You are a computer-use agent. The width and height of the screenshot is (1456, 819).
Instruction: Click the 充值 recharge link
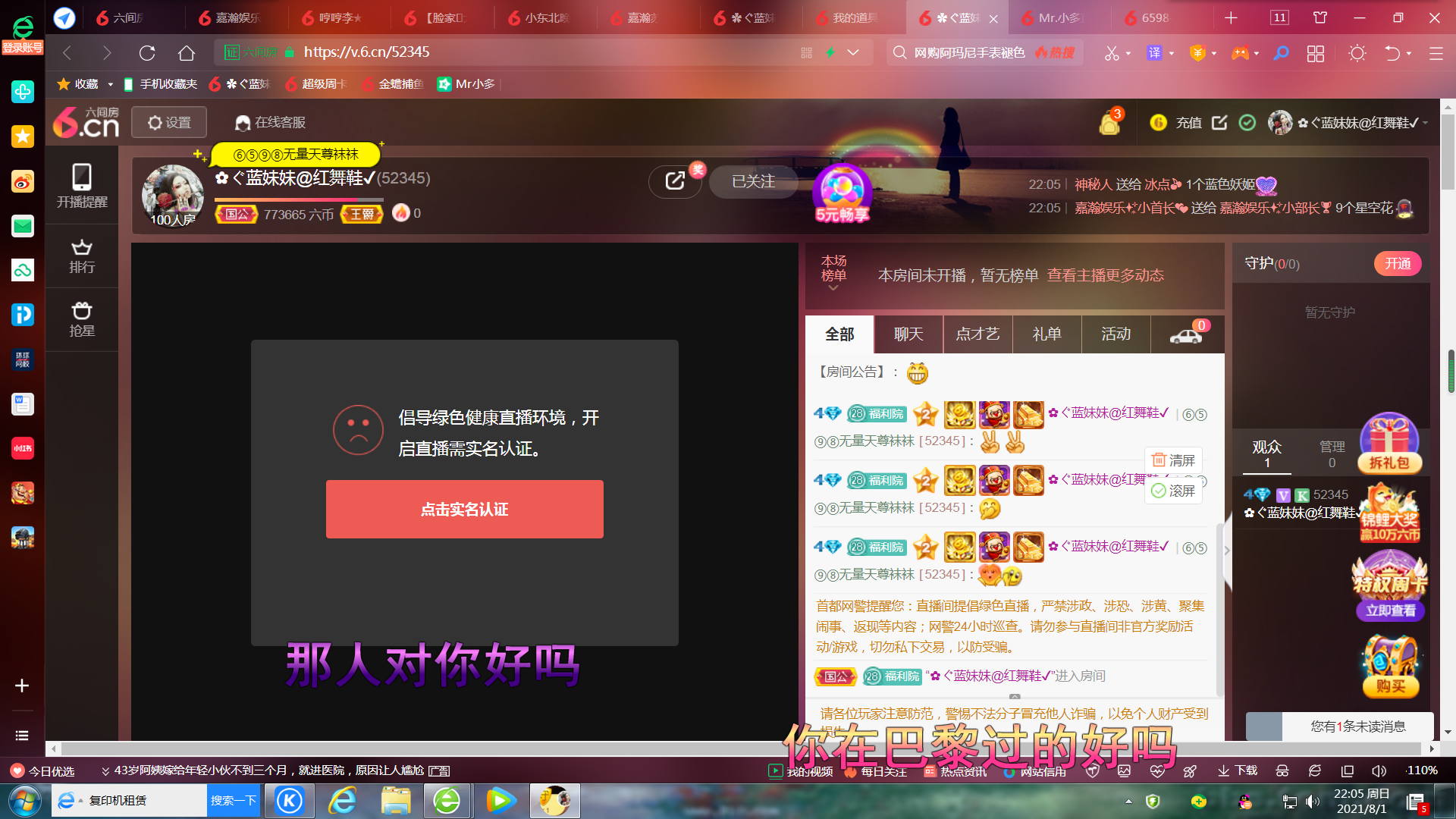[1188, 123]
